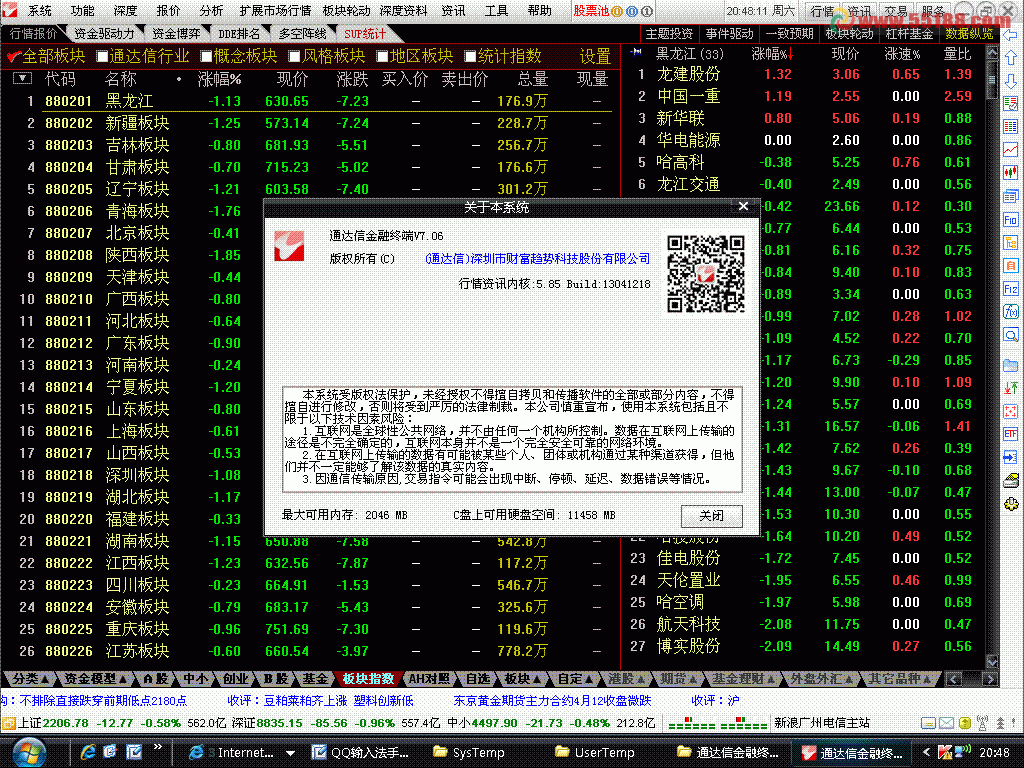Expand the 外盘外汇▲ bottom tab menu

(x=821, y=679)
